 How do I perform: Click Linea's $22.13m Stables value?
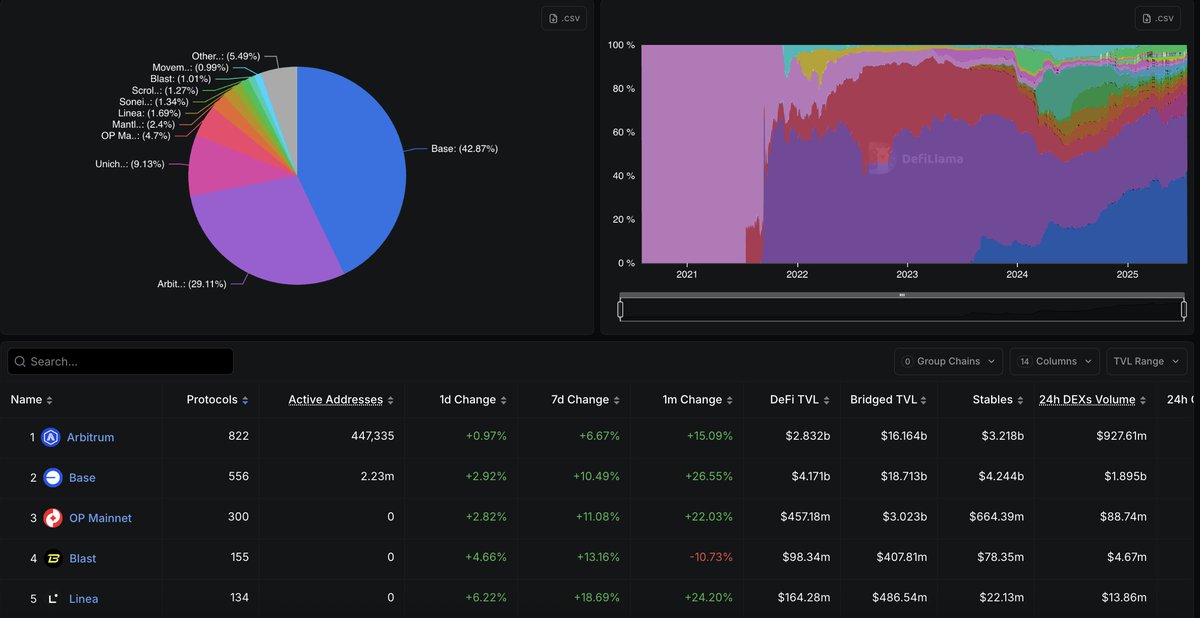point(1001,598)
